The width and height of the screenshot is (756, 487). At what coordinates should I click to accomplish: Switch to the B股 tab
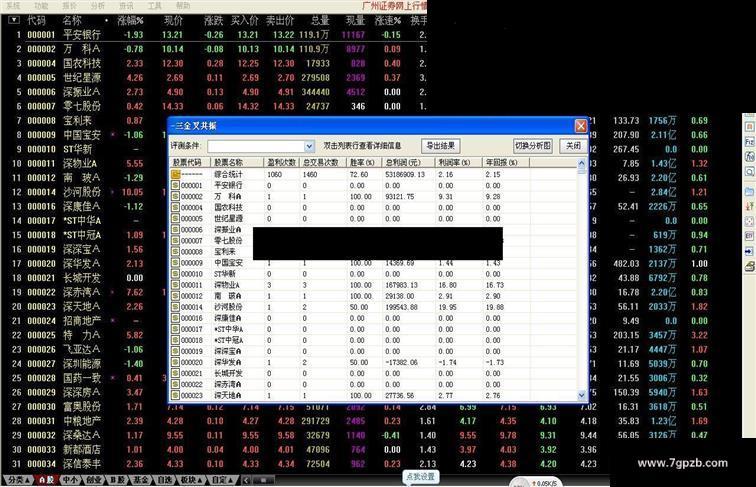[x=117, y=480]
